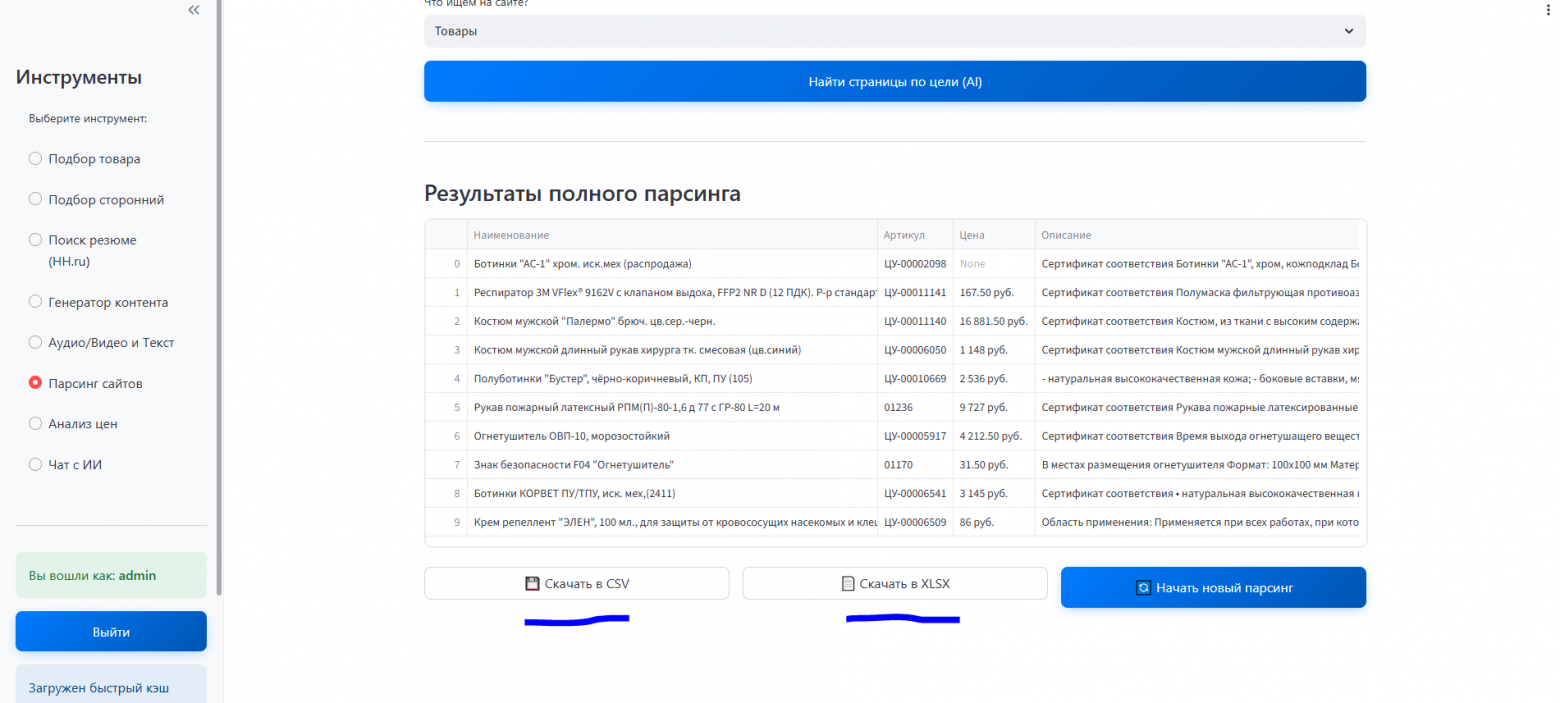The height and width of the screenshot is (703, 1560).
Task: Select the 'Подбор товара' radio option
Action: pos(35,158)
